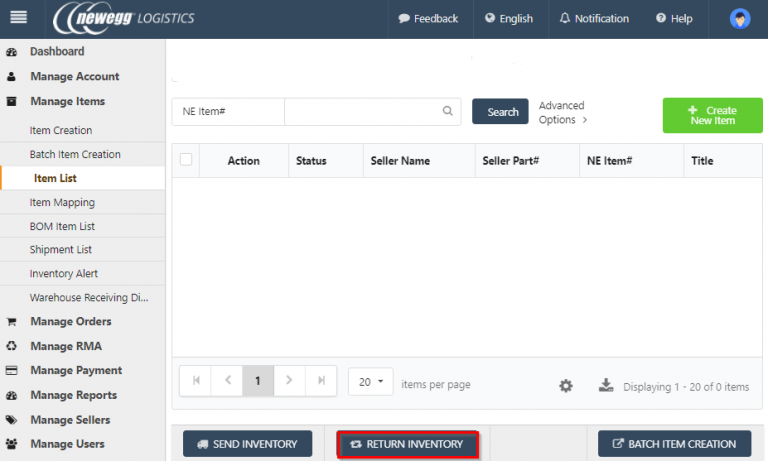Toggle the hamburger sidebar menu
The height and width of the screenshot is (461, 768).
pyautogui.click(x=19, y=18)
